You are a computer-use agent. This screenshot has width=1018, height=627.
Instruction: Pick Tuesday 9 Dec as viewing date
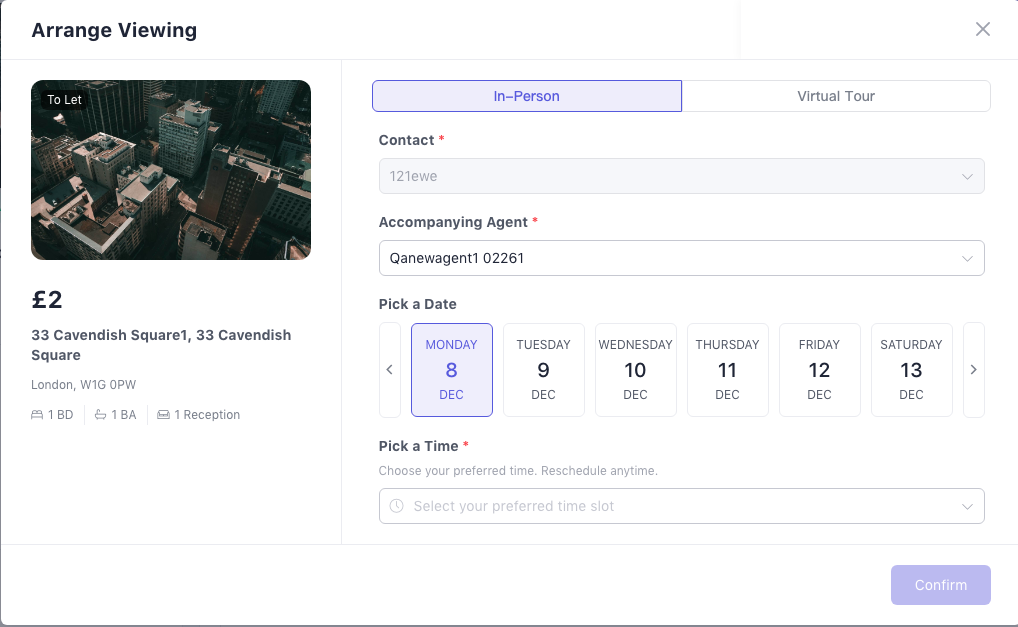543,369
